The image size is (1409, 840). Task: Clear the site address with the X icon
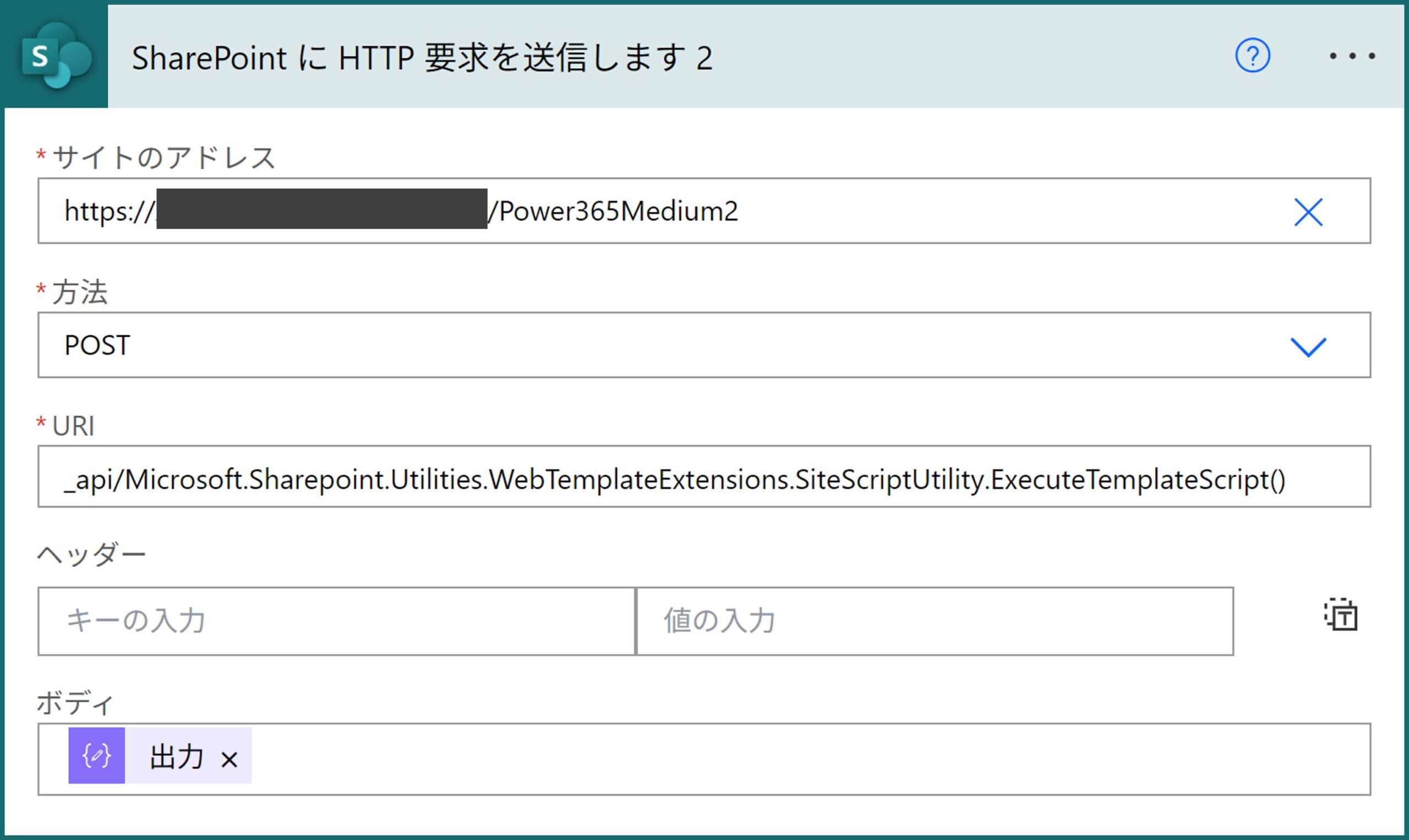tap(1308, 212)
